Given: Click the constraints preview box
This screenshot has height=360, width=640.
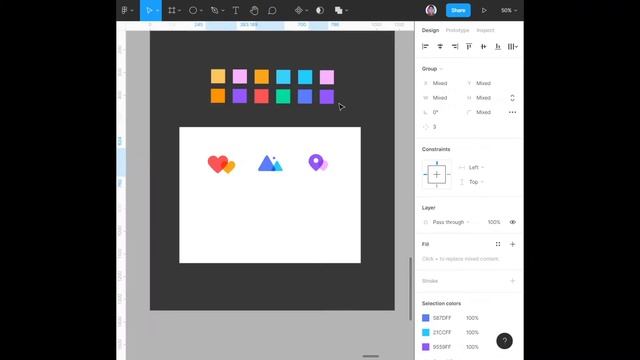Looking at the screenshot, I should 437,175.
